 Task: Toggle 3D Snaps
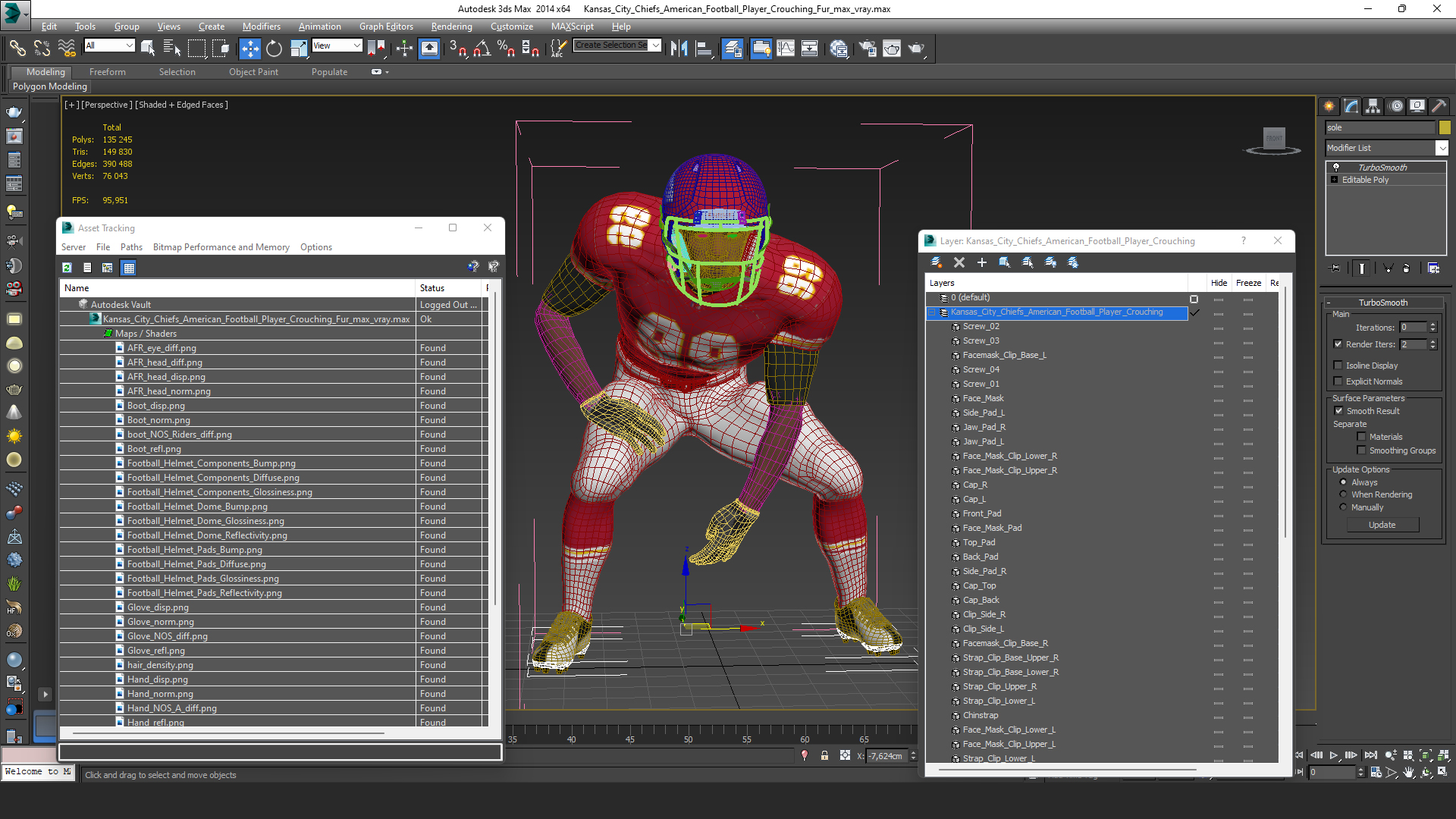coord(457,49)
